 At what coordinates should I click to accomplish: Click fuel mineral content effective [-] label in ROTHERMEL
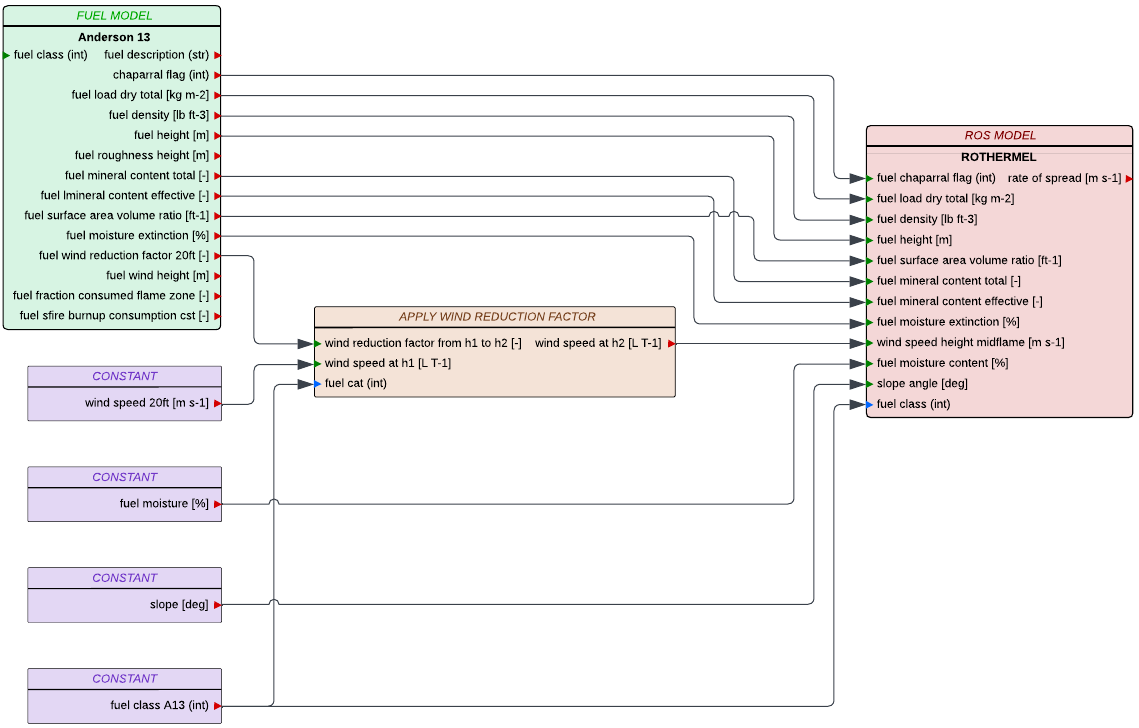click(x=960, y=302)
